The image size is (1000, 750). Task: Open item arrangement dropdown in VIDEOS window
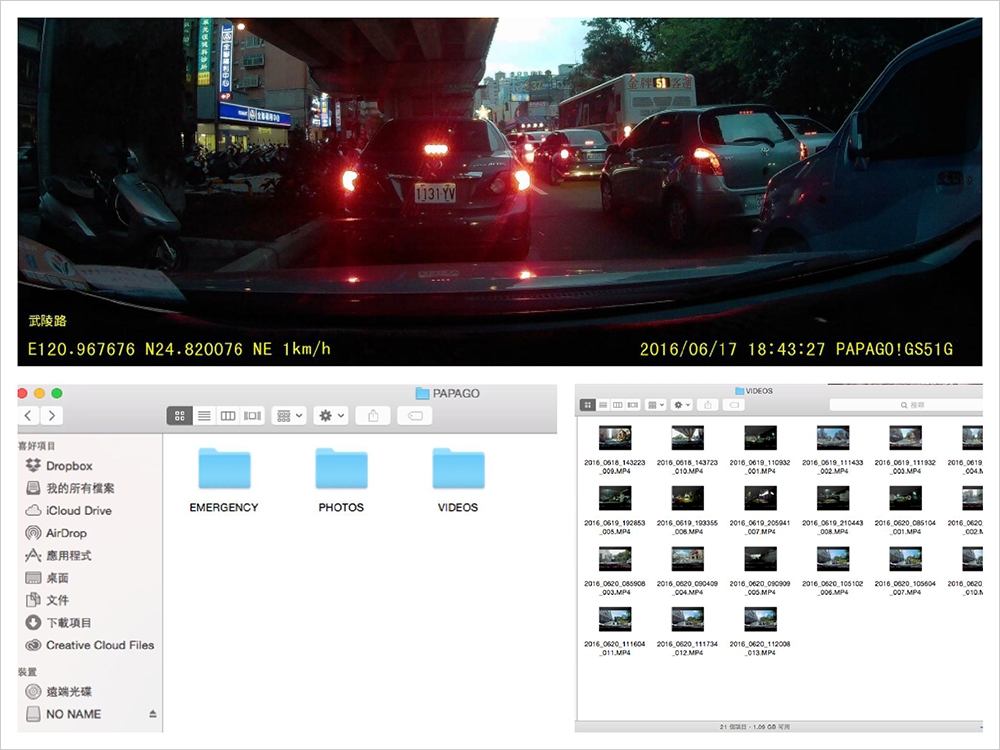tap(655, 405)
